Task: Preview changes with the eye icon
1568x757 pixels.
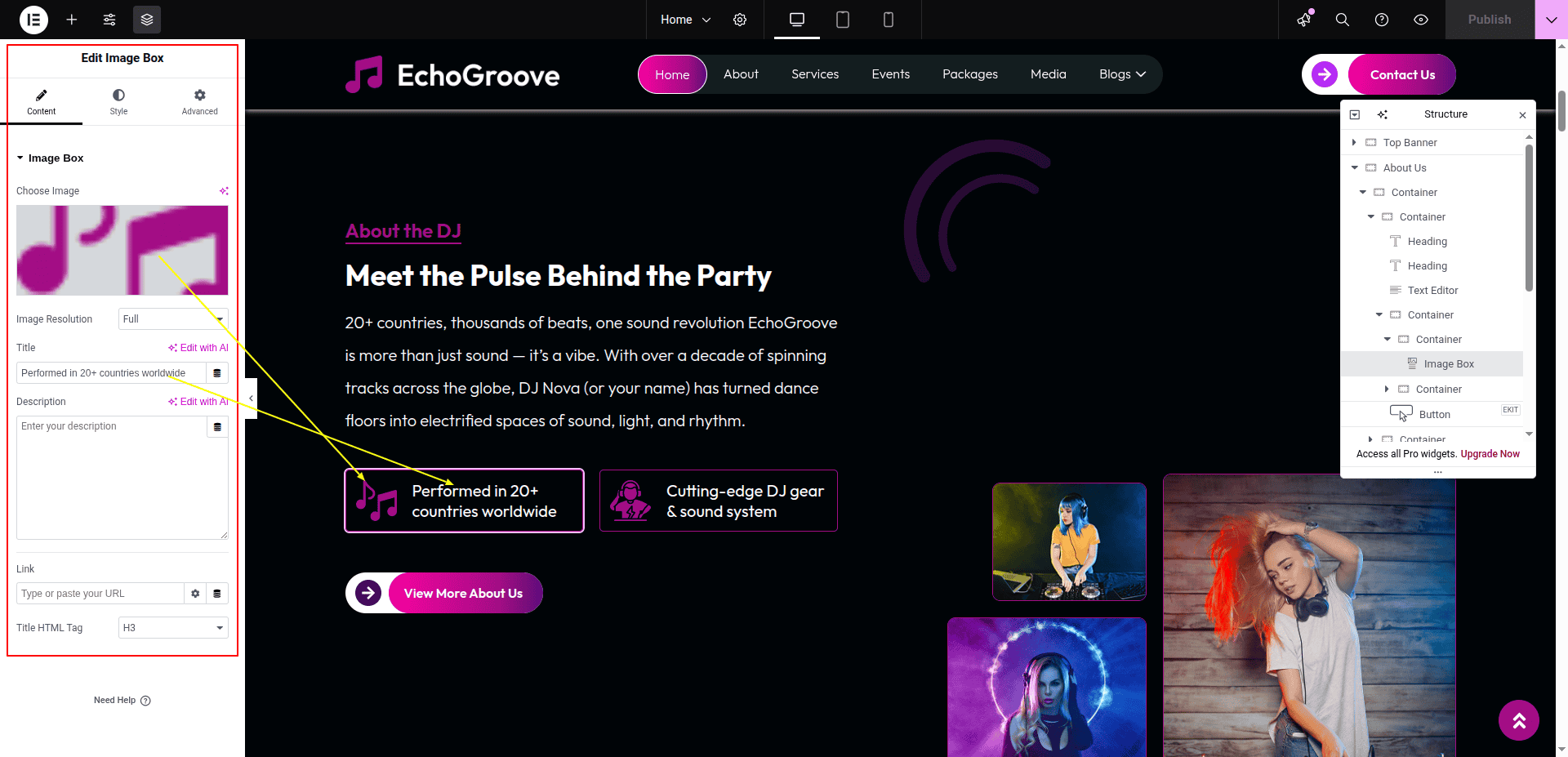Action: pos(1421,20)
